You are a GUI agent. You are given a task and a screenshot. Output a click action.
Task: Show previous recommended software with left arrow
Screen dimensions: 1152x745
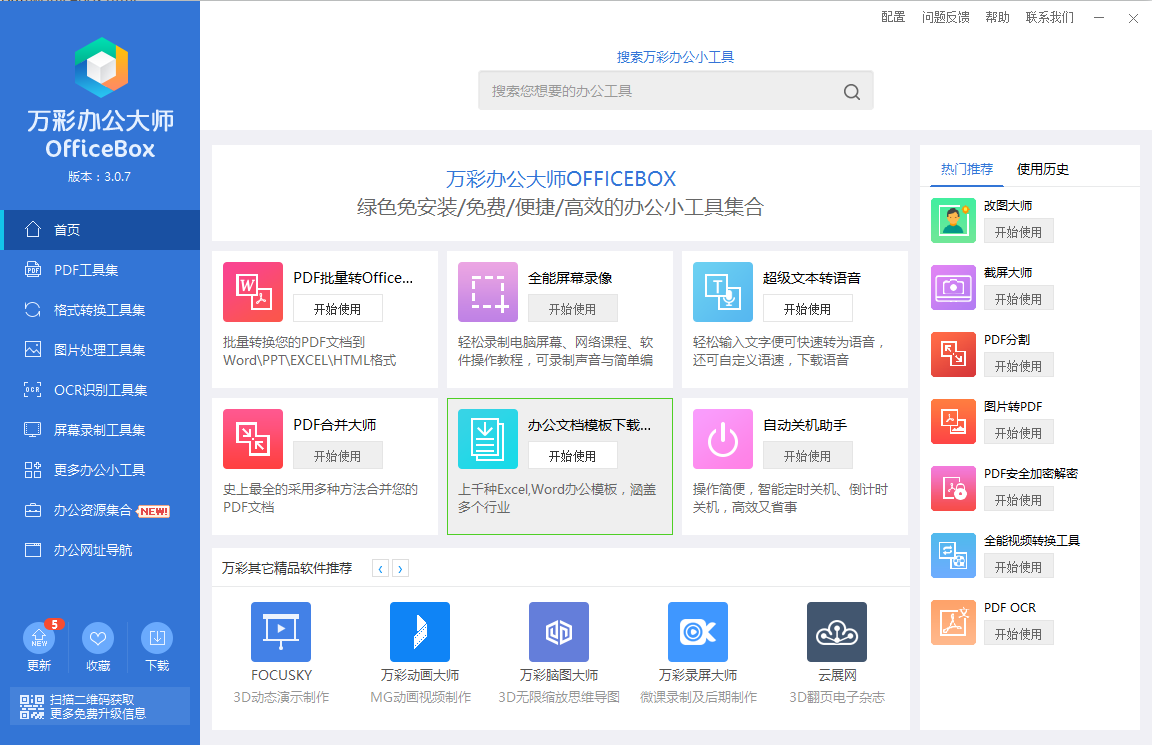tap(380, 569)
